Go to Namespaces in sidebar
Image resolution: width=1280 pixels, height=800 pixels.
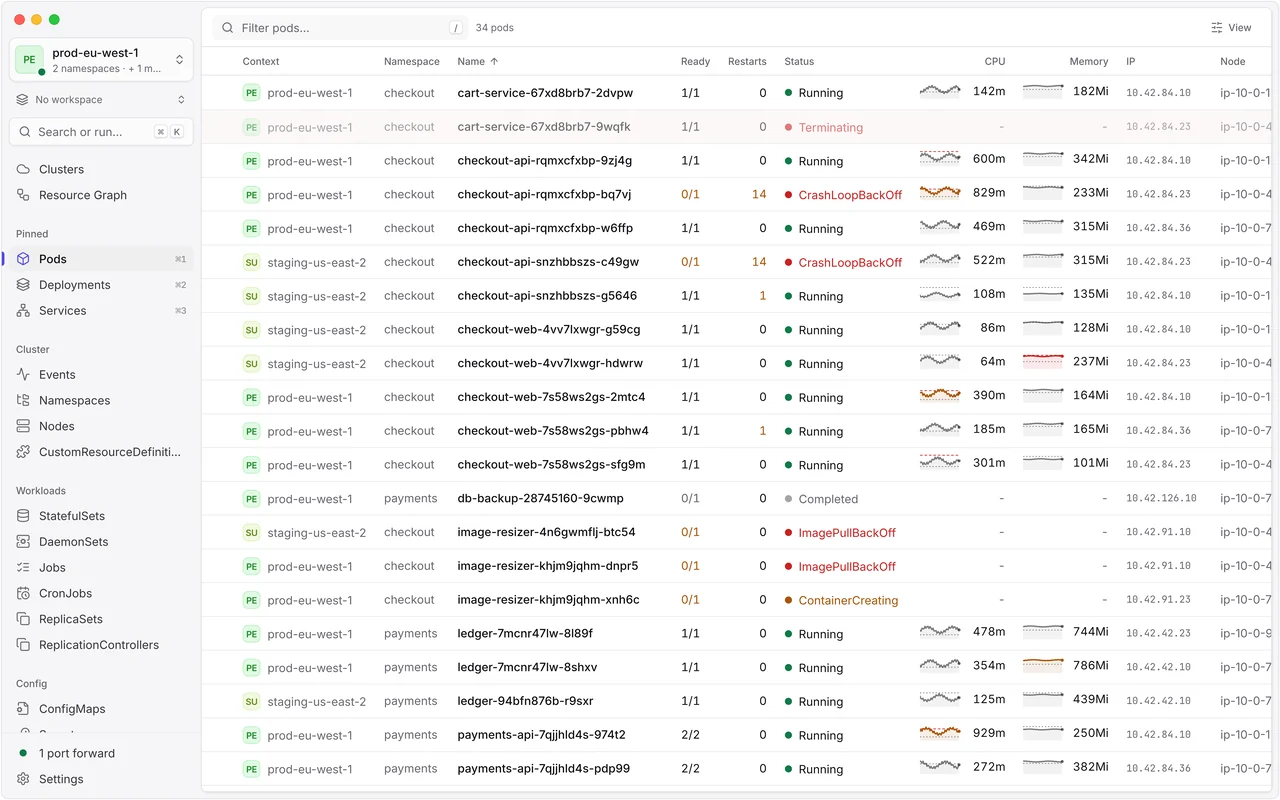coord(101,400)
